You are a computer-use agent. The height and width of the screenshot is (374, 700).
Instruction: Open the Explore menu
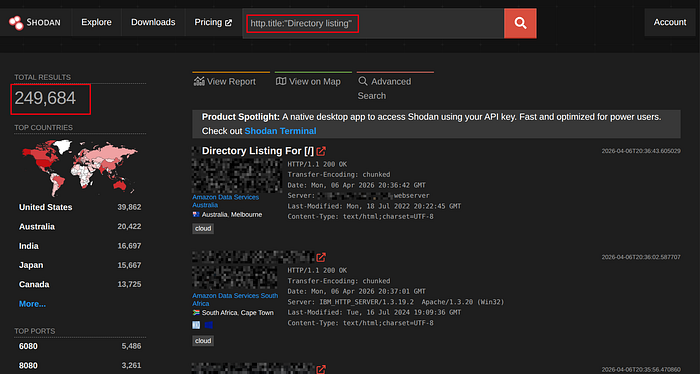(96, 22)
